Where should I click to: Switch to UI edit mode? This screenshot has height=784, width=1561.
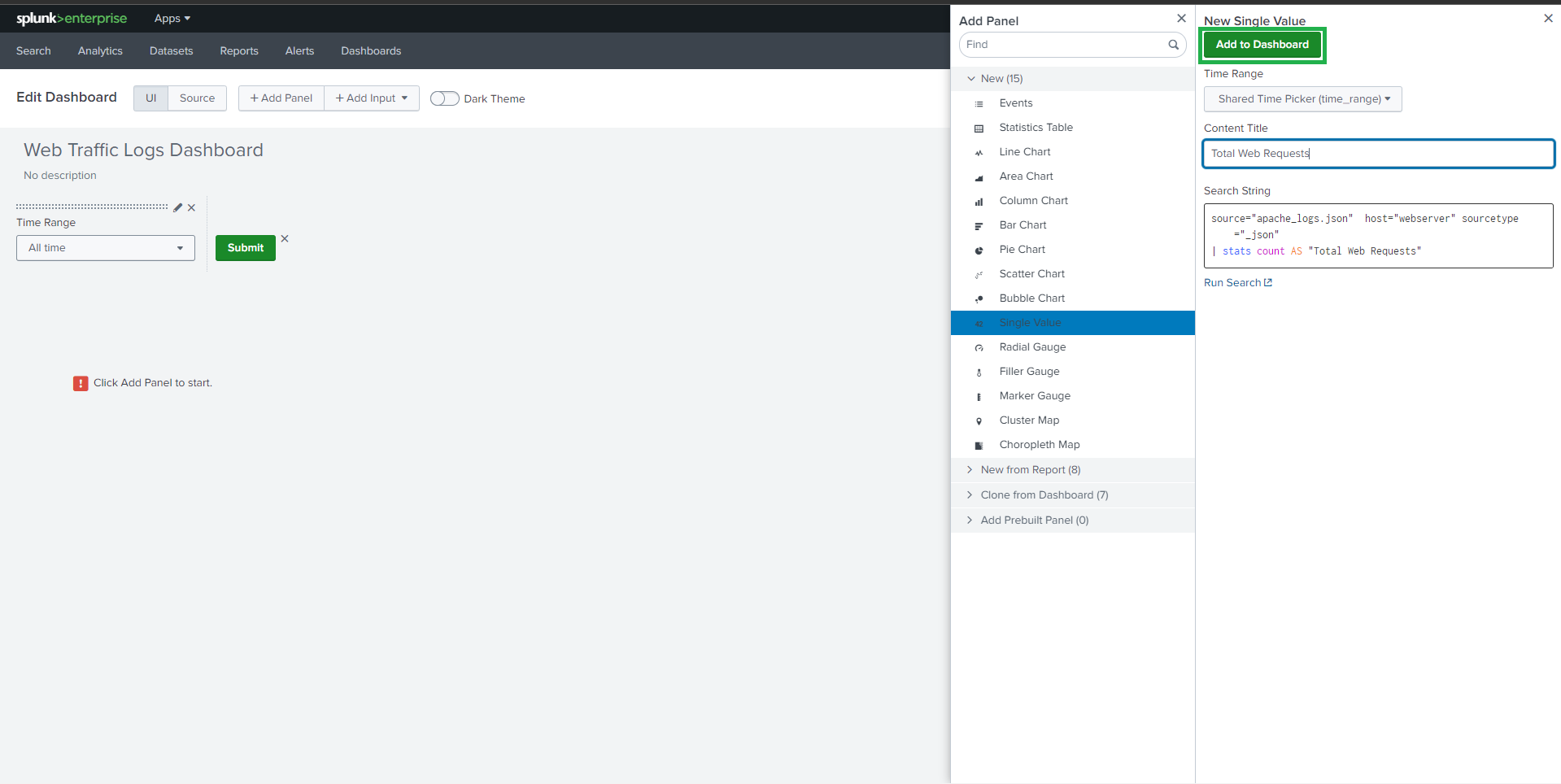click(x=150, y=98)
